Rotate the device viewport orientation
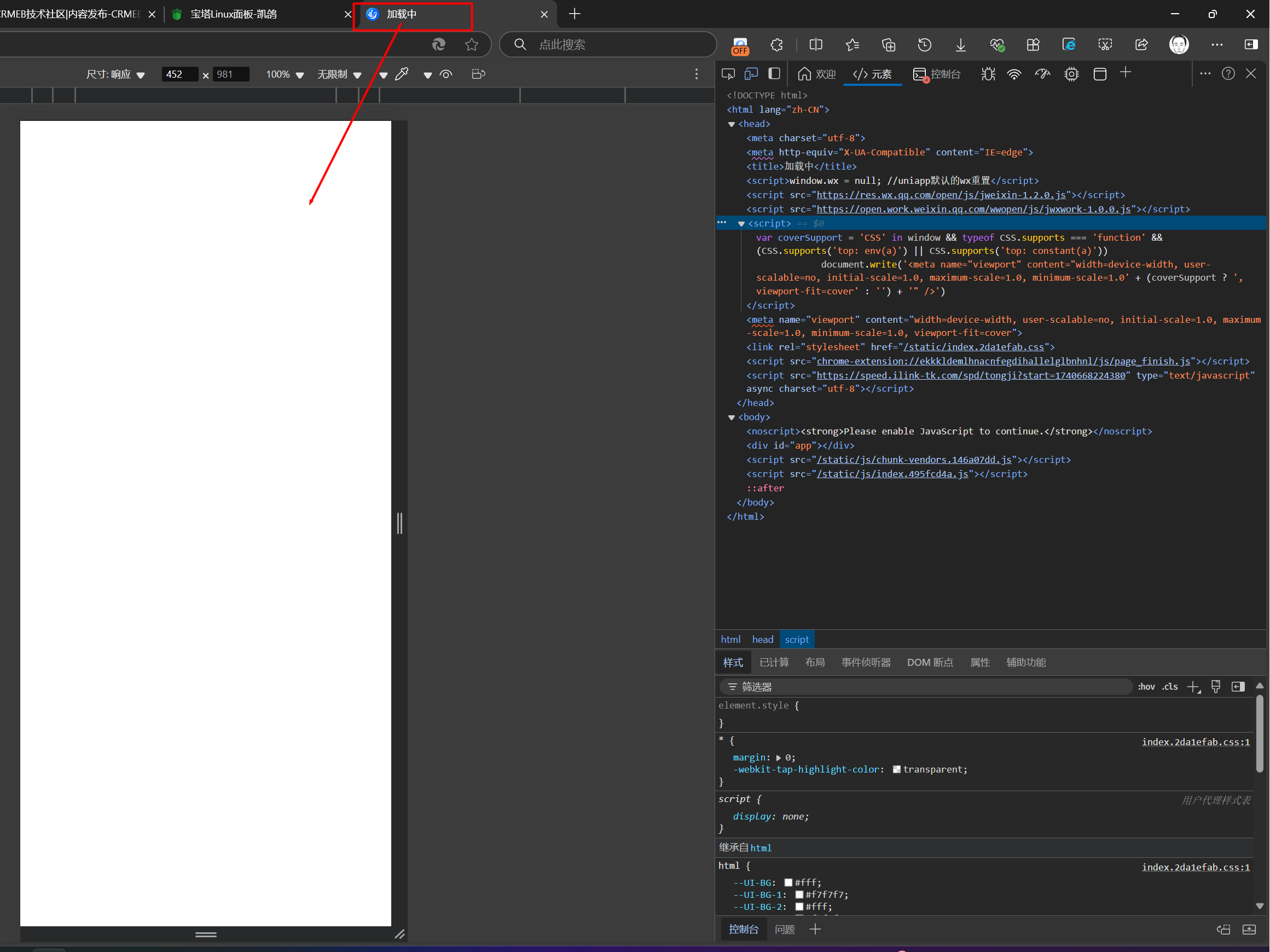The image size is (1270, 952). (478, 74)
